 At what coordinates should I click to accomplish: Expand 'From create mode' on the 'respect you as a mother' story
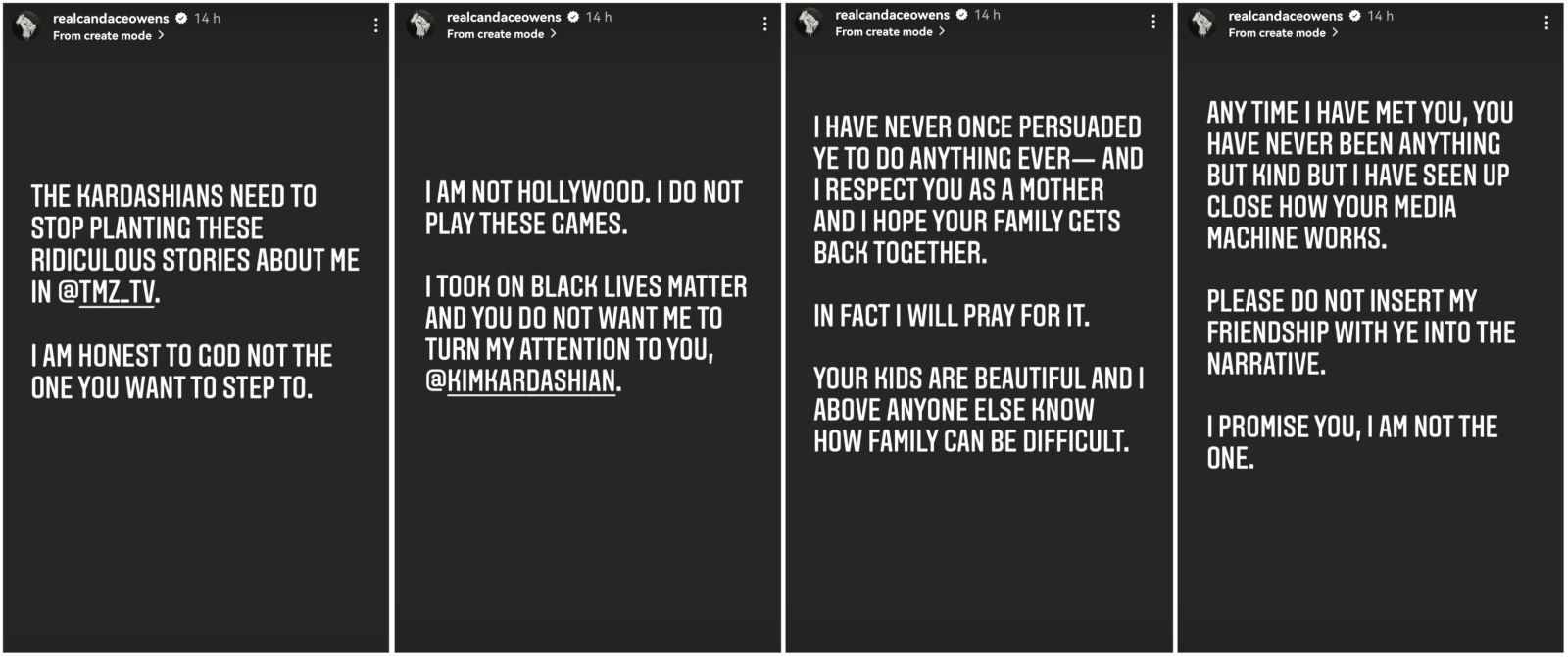tap(890, 31)
